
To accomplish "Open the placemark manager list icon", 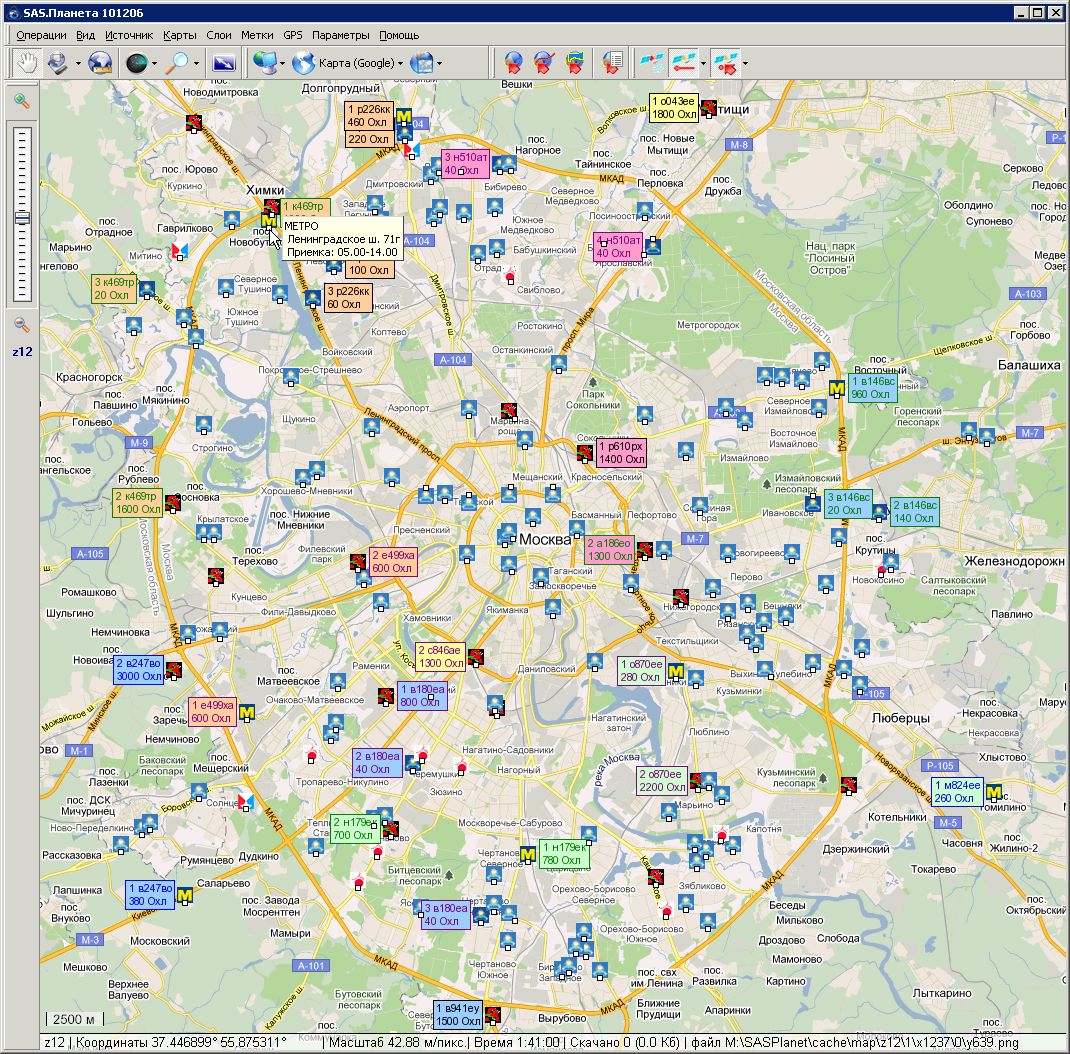I will (x=612, y=63).
